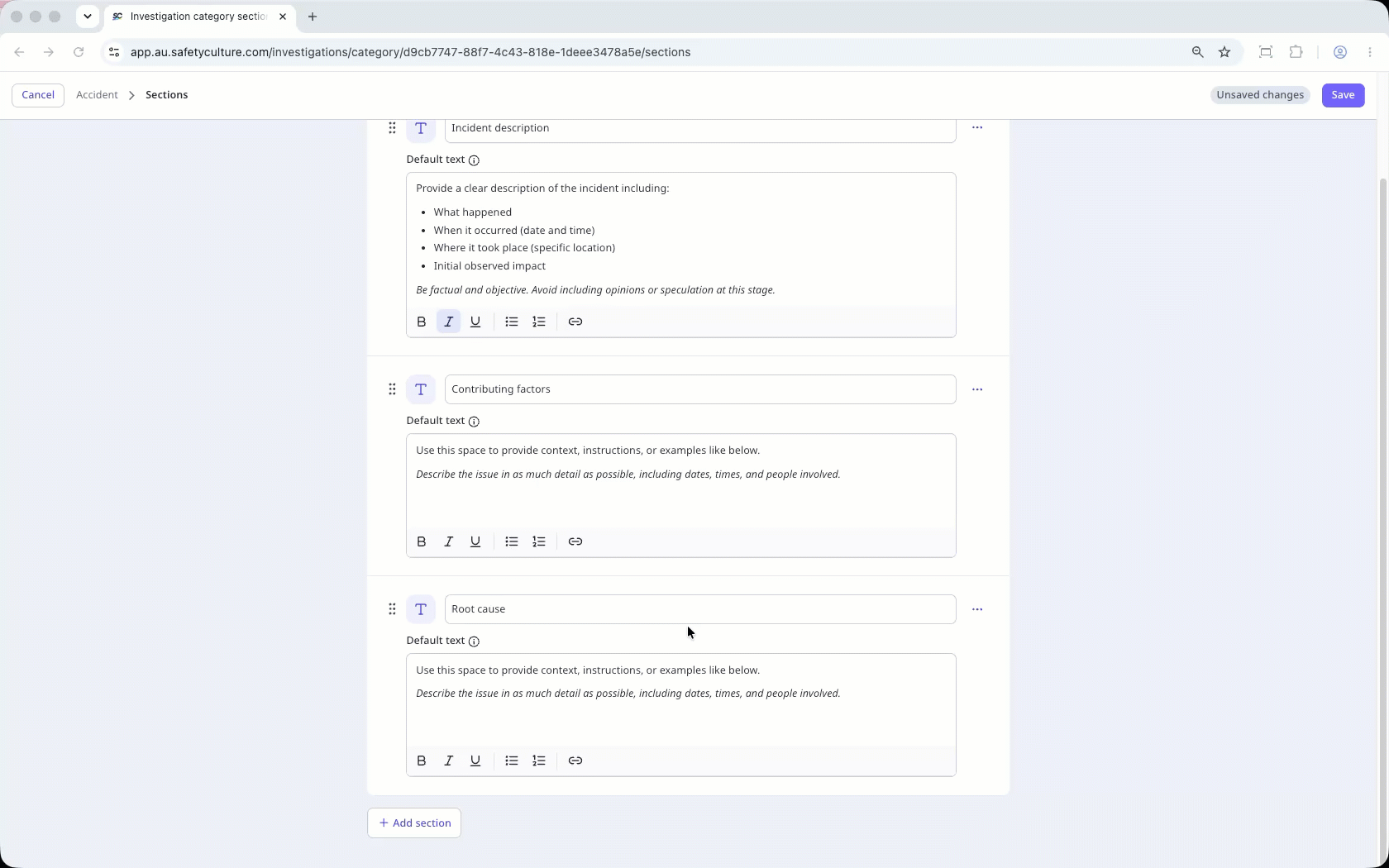1389x868 pixels.
Task: Toggle italic in Incident description editor
Action: [449, 322]
